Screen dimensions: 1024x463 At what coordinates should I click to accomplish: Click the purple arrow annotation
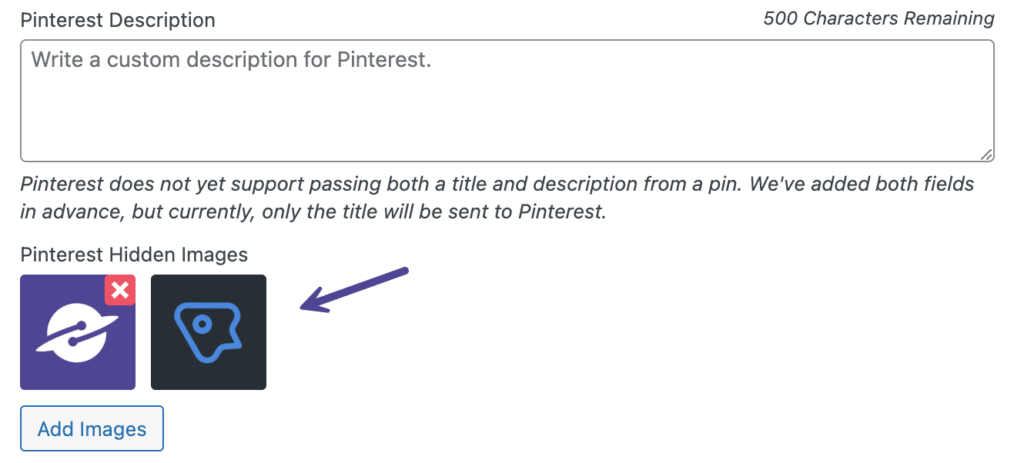point(354,290)
